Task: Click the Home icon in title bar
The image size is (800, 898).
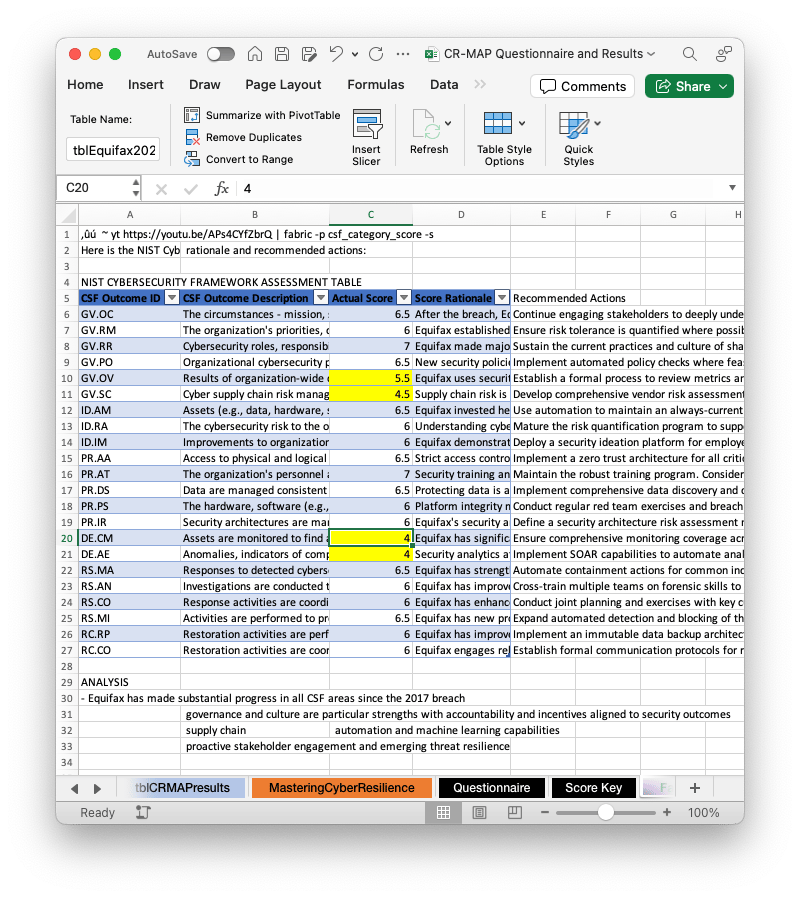Action: [x=255, y=54]
